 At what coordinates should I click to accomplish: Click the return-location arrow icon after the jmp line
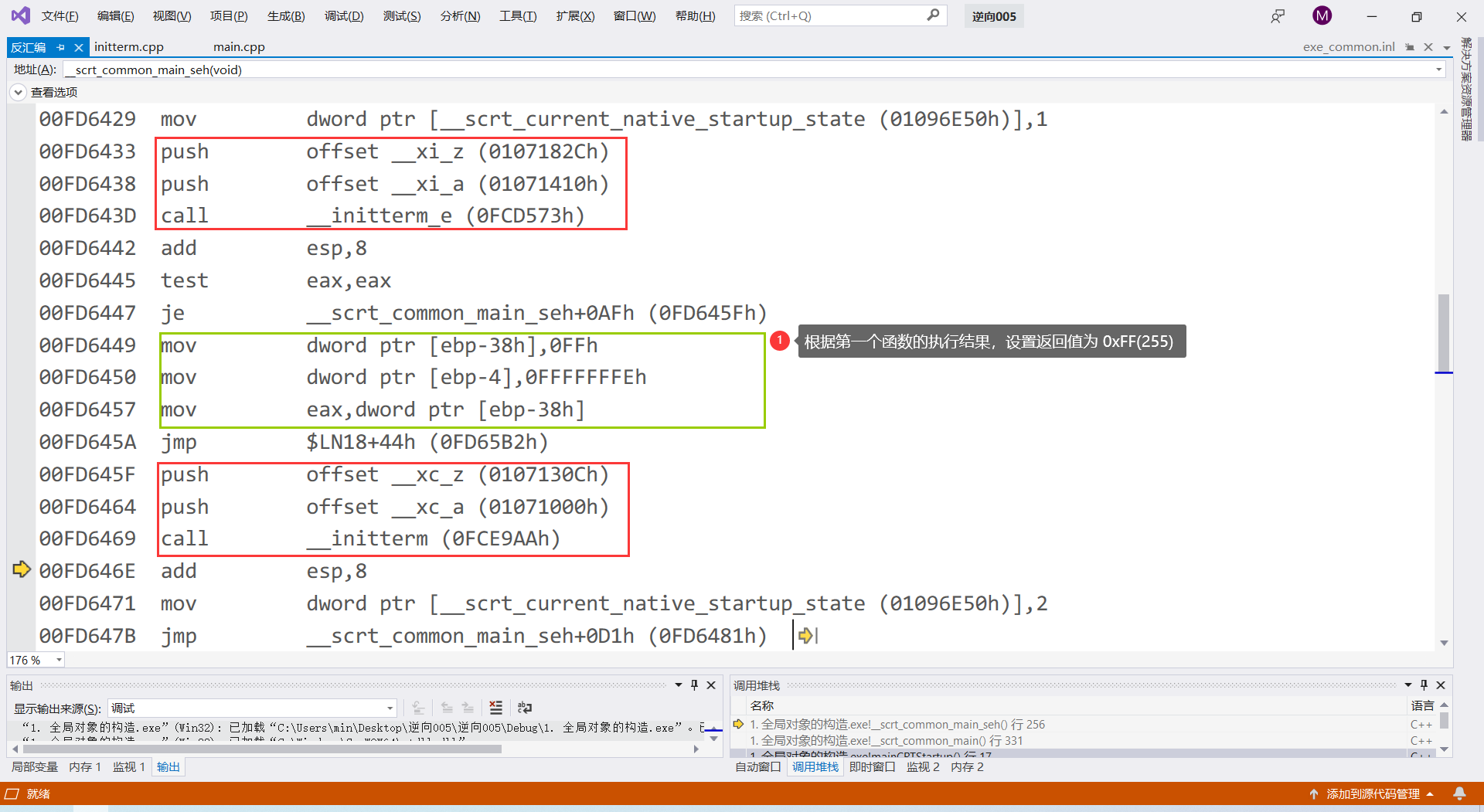coord(807,636)
